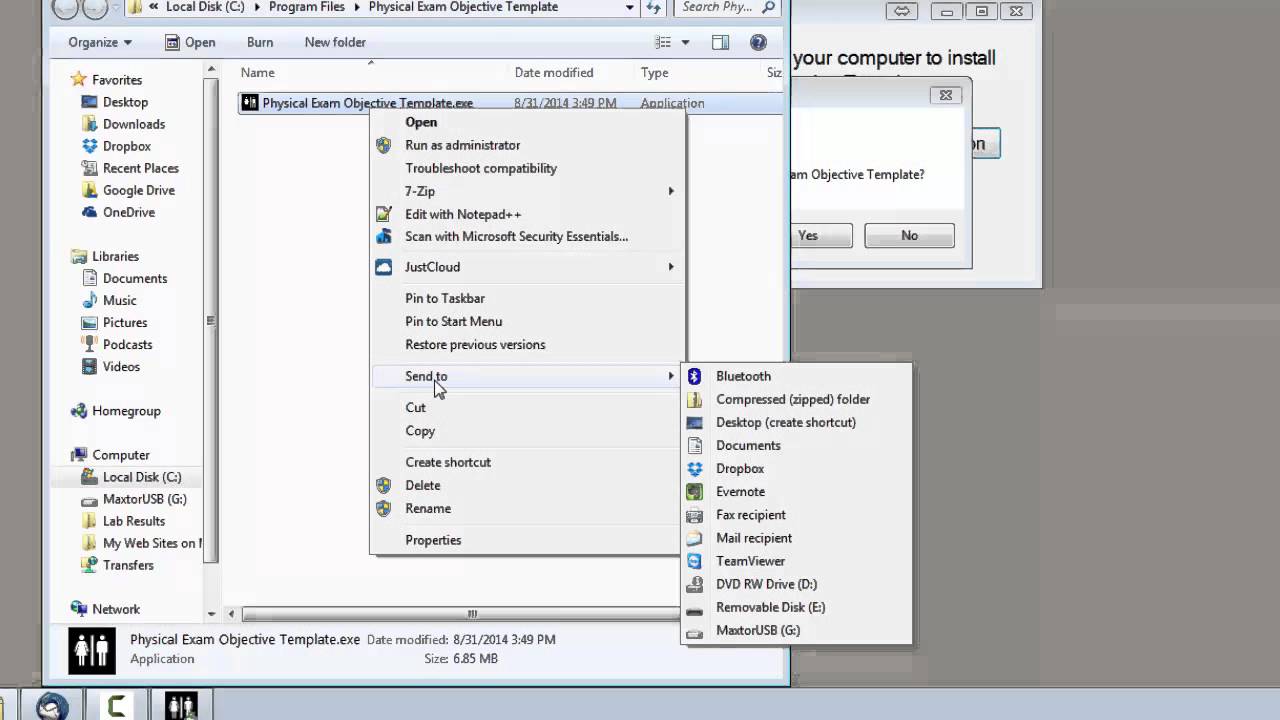Click the shield icon beside Run as administrator
The width and height of the screenshot is (1280, 720).
pyautogui.click(x=383, y=145)
